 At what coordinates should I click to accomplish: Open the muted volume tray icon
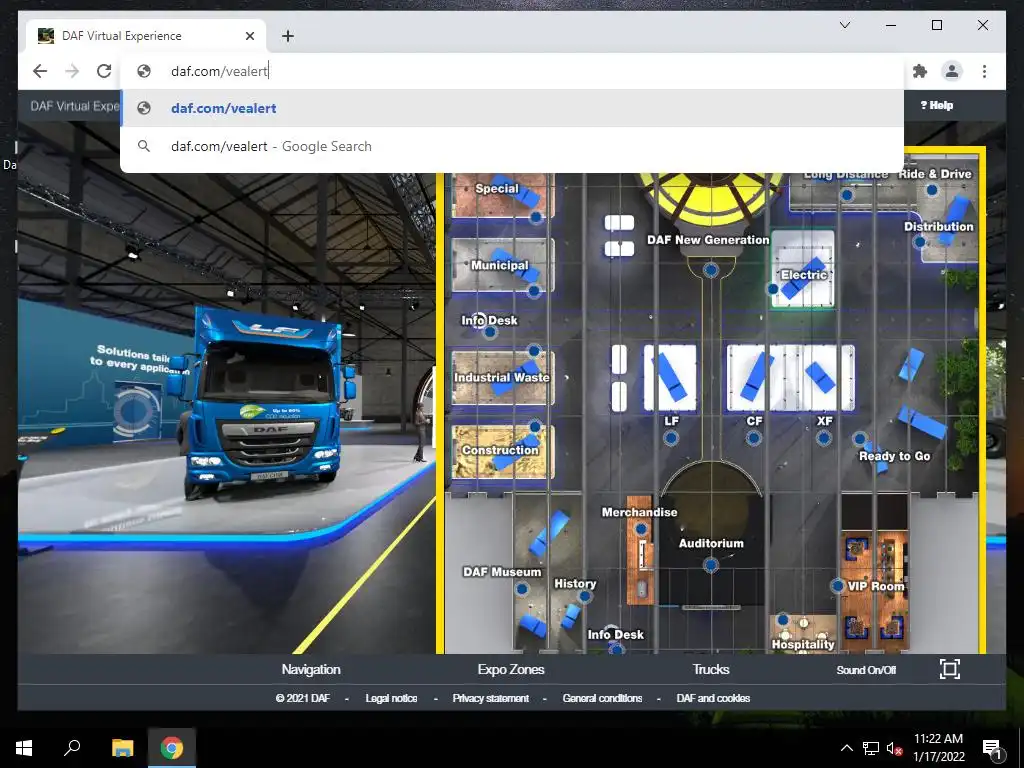[894, 748]
